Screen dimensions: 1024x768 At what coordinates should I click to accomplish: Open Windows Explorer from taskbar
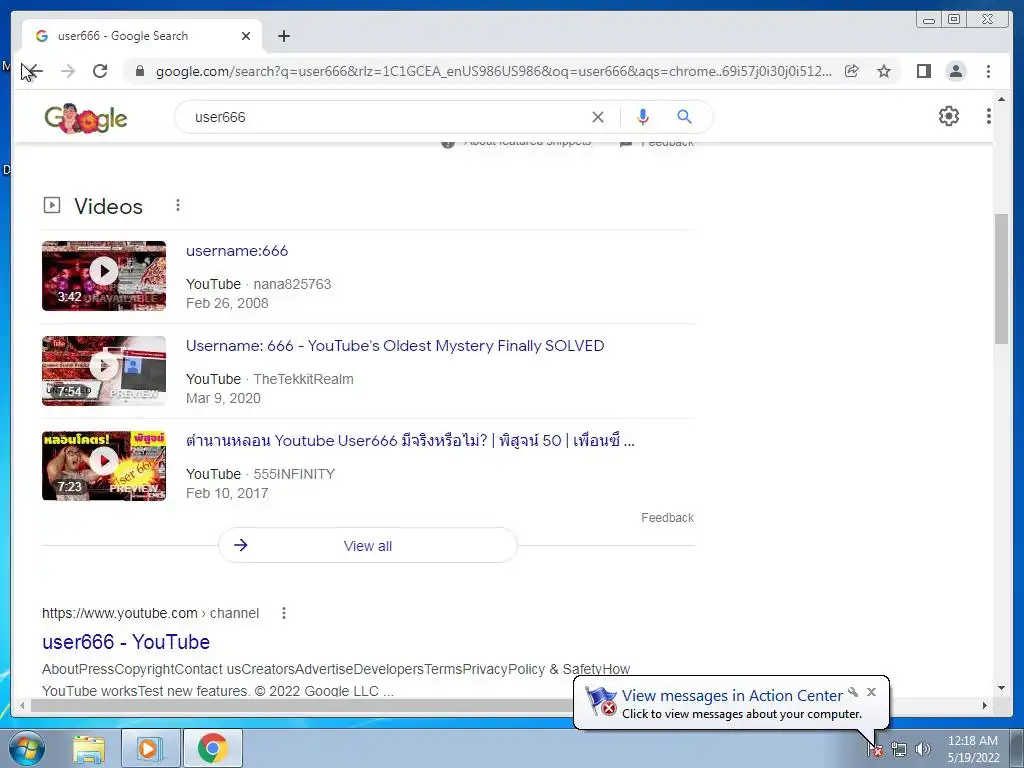(x=89, y=748)
